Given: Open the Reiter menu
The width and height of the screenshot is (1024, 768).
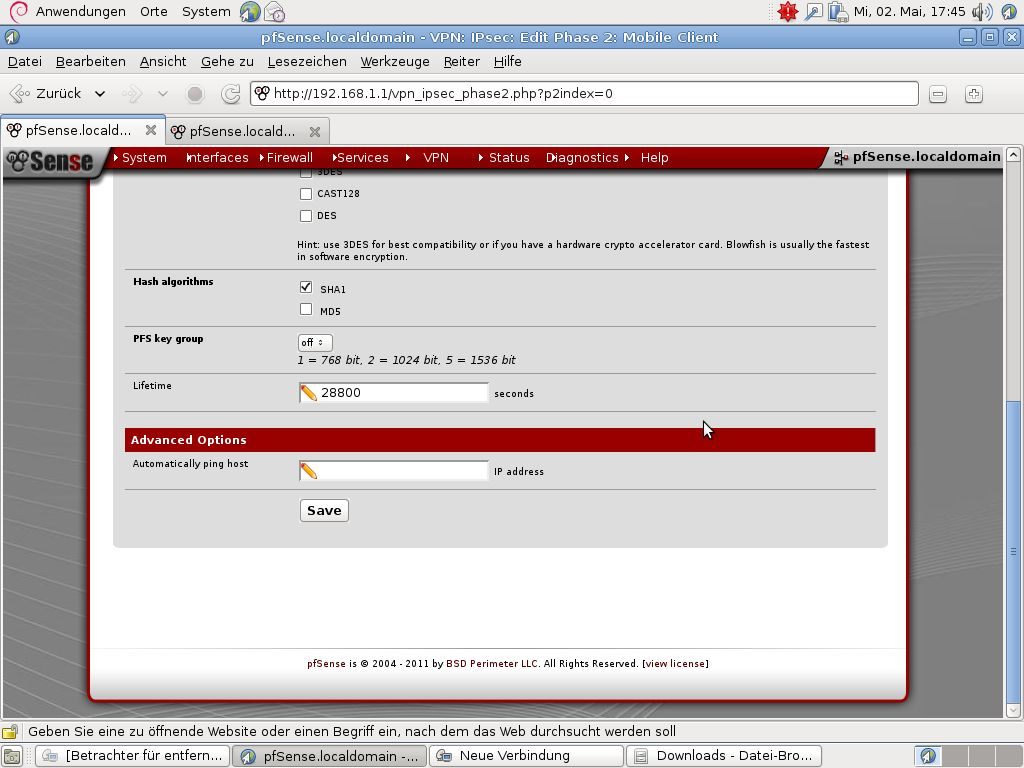Looking at the screenshot, I should pyautogui.click(x=462, y=61).
